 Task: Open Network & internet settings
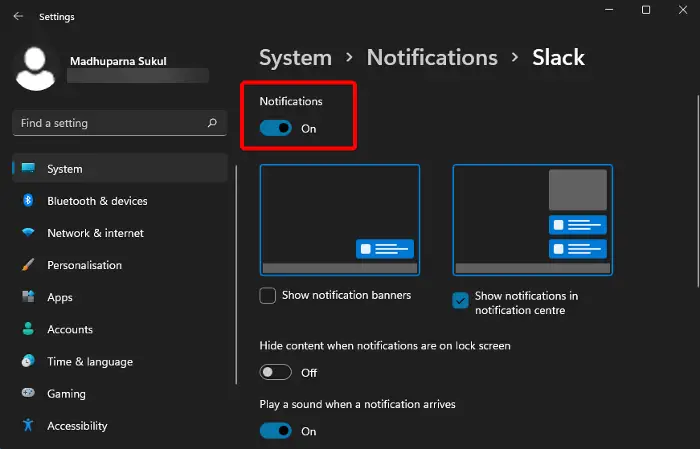(x=96, y=233)
